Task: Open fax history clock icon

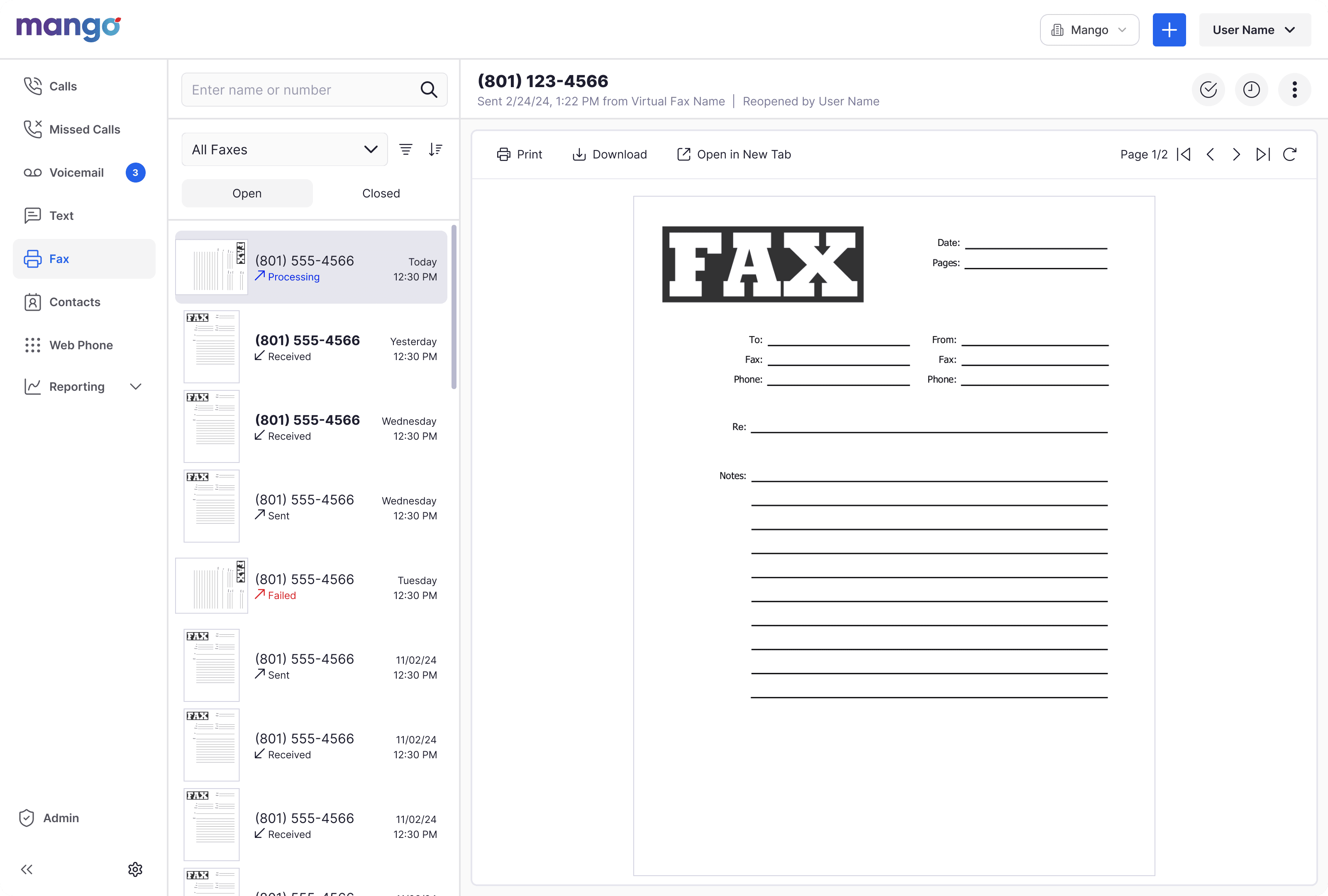Action: [1251, 90]
